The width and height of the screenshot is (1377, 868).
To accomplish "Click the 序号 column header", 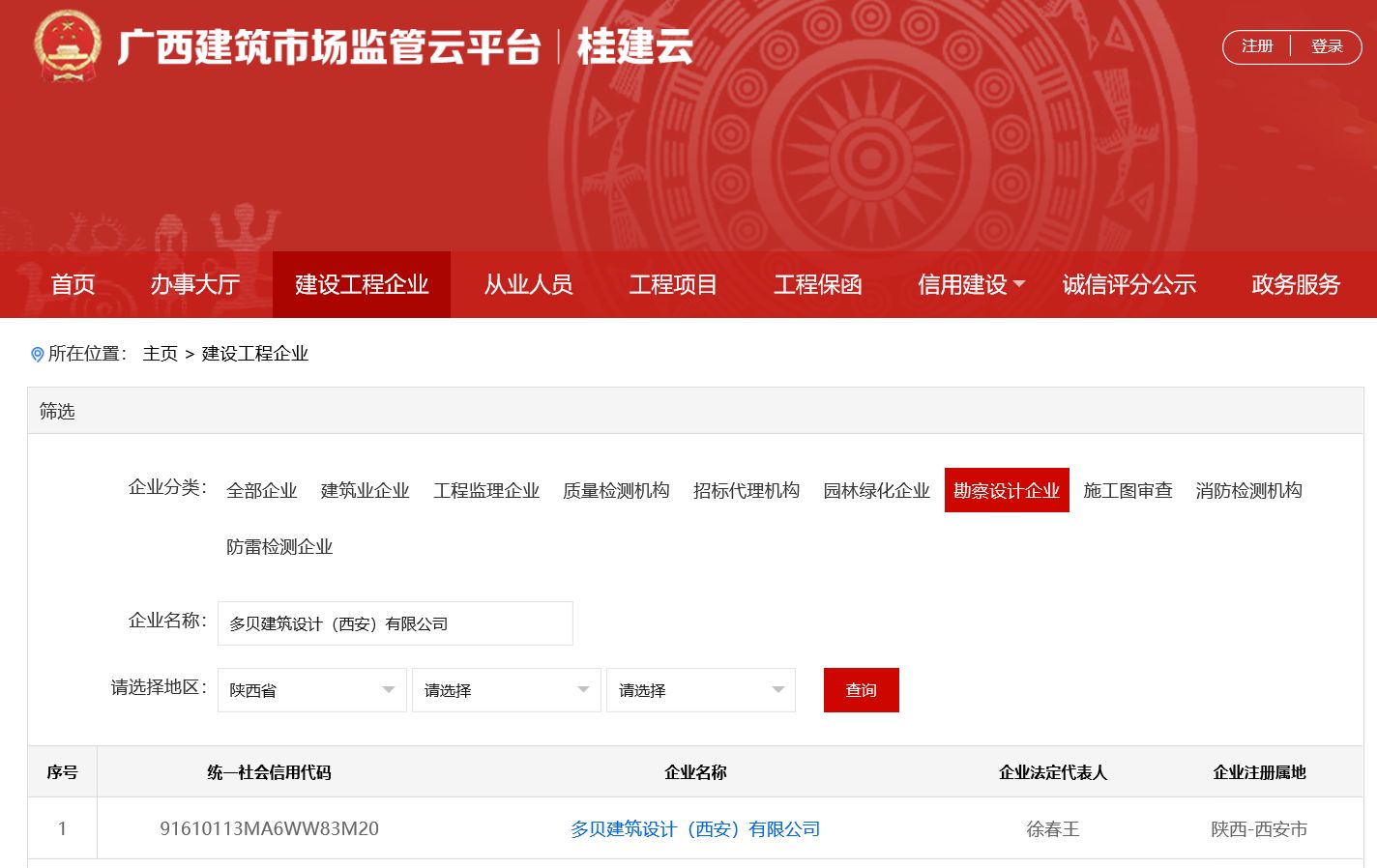I will (x=62, y=772).
